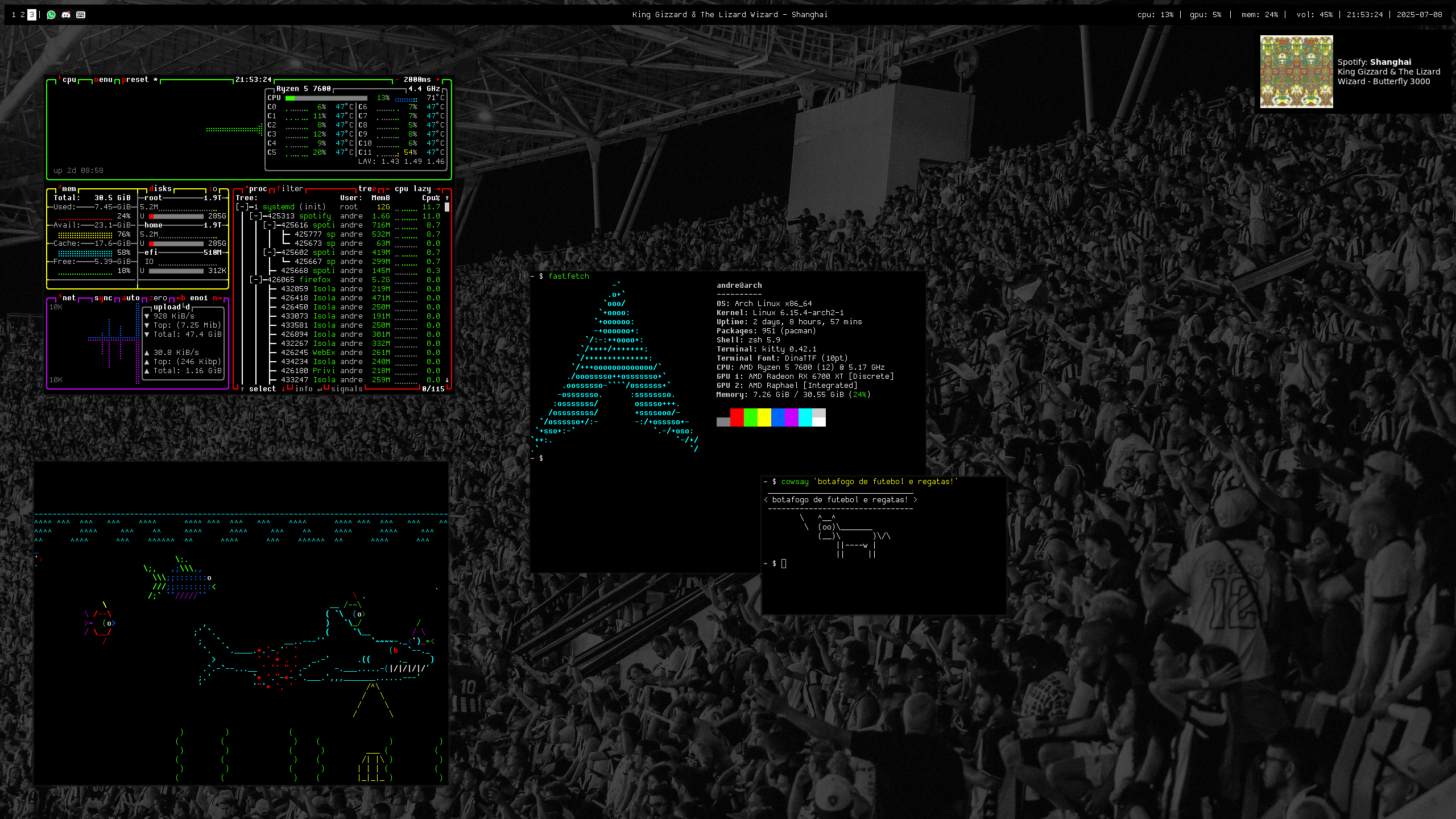
Task: Click the Butterfly 3000 album art thumbnail
Action: click(x=1296, y=72)
